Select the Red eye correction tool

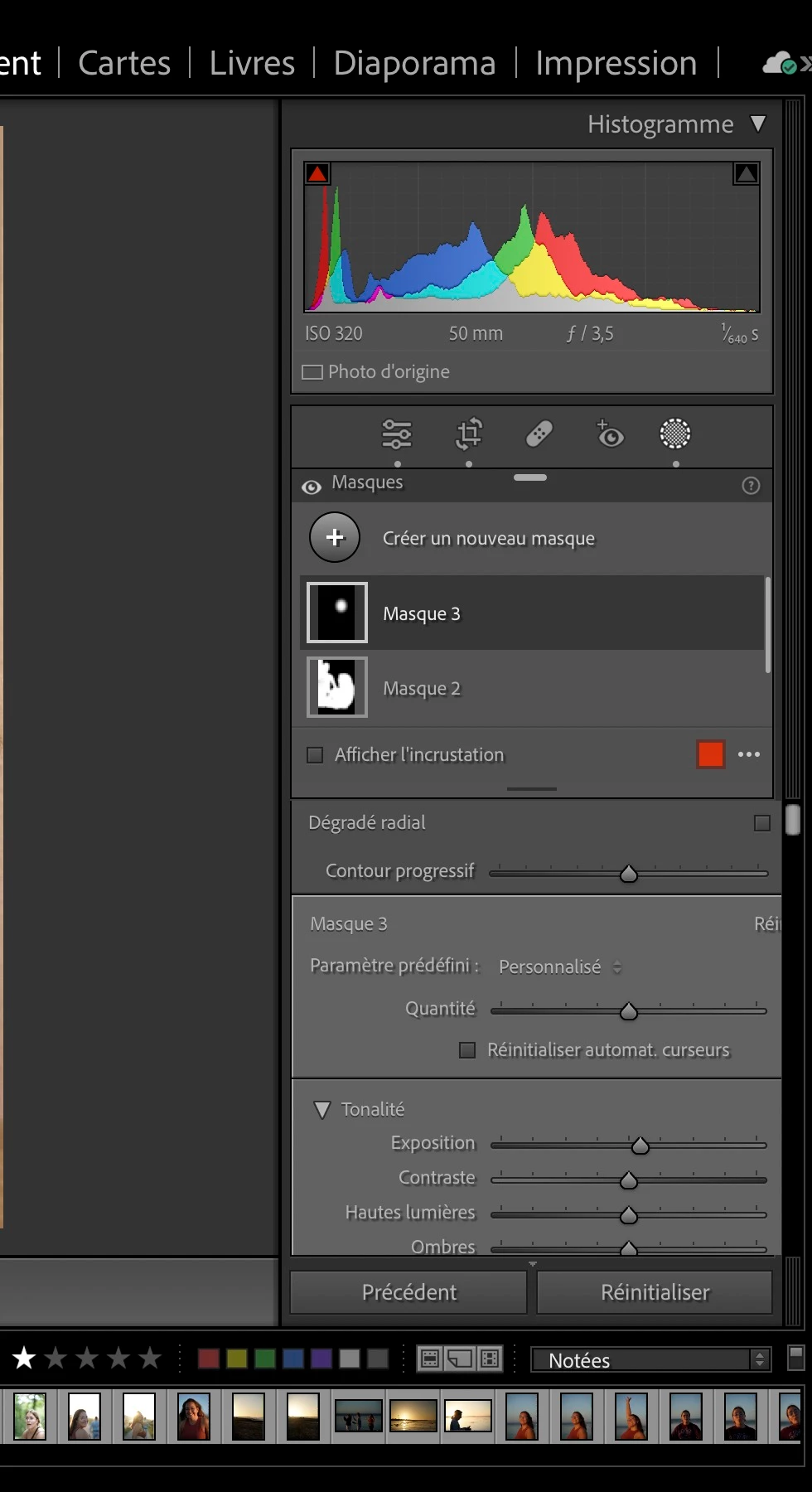pyautogui.click(x=610, y=434)
